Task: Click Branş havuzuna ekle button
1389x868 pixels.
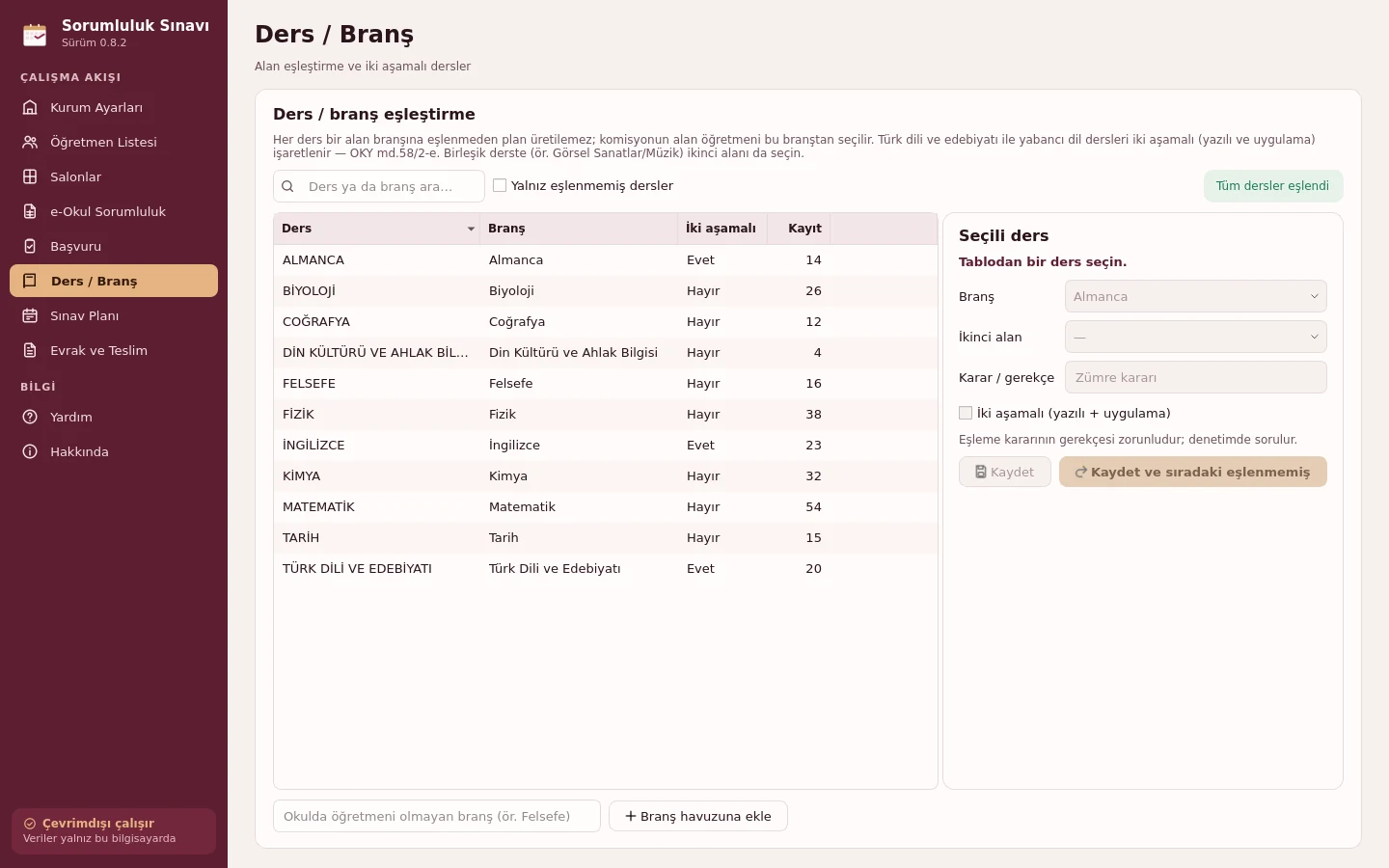Action: (x=698, y=816)
